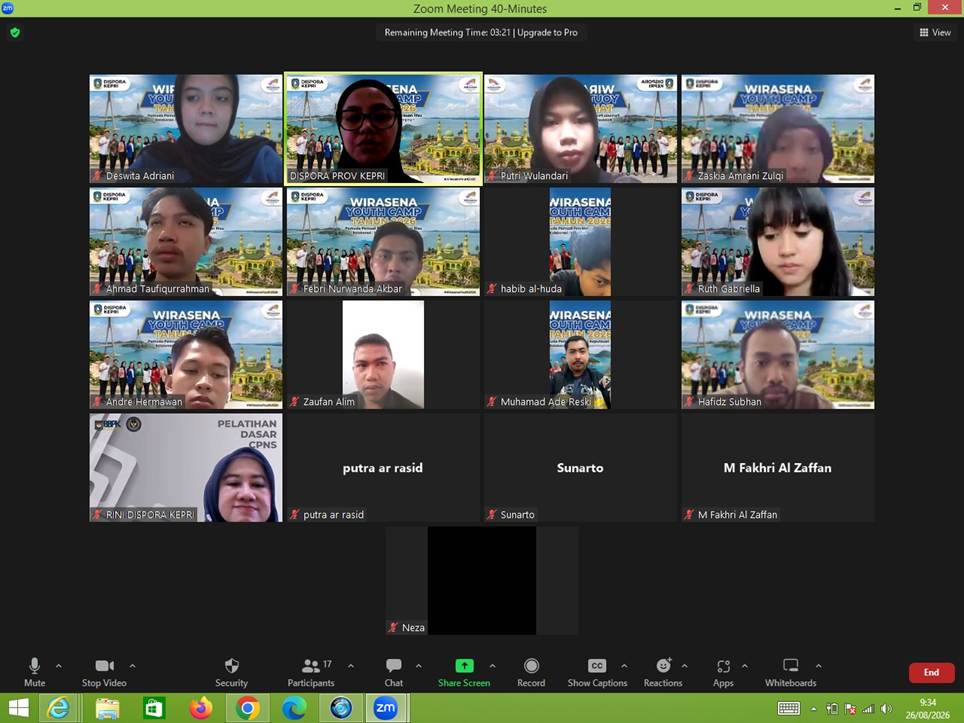
Task: Open the Reactions menu
Action: coord(663,673)
